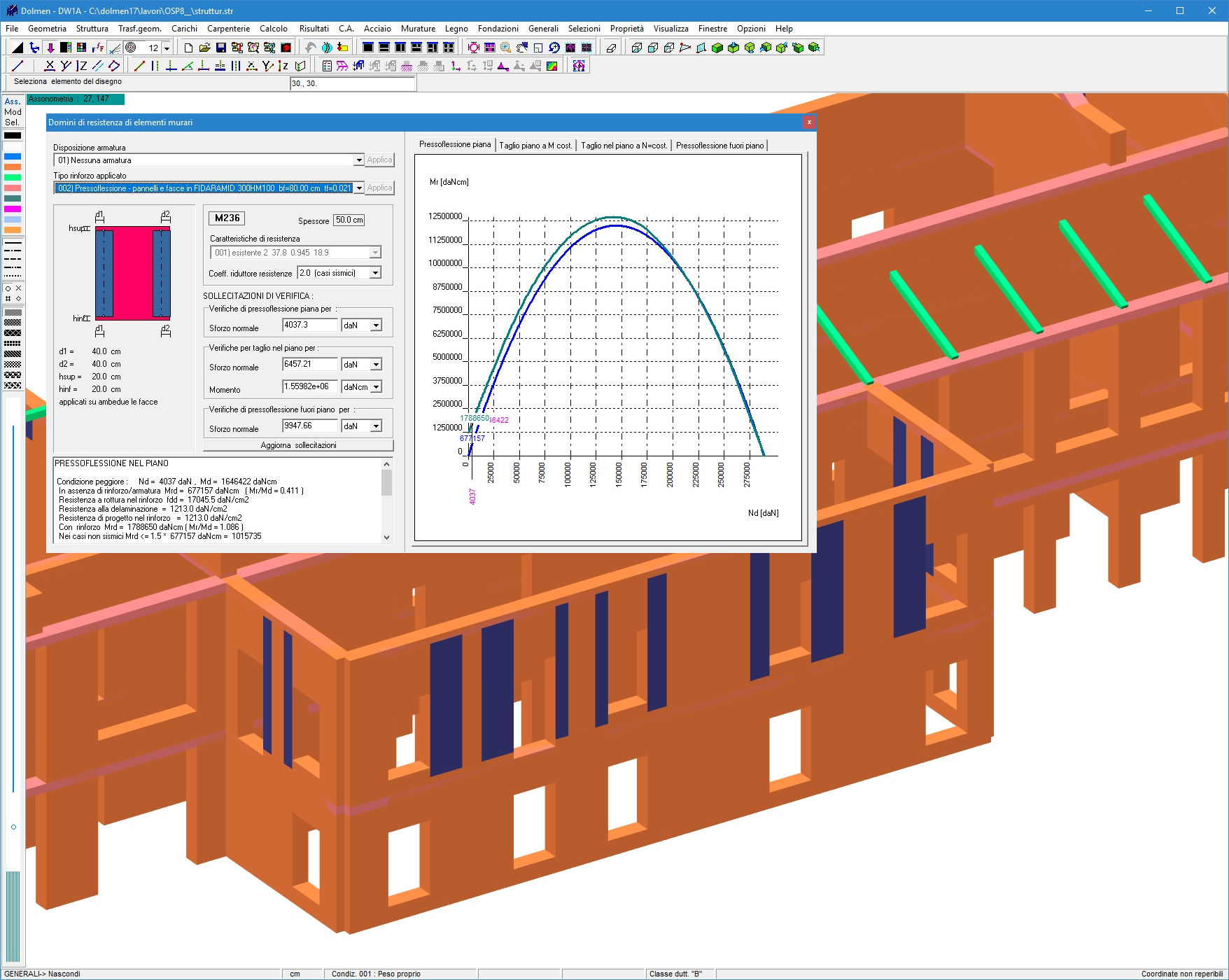The image size is (1229, 980).
Task: Switch to Pressoflessione fuori piano tab
Action: click(719, 146)
